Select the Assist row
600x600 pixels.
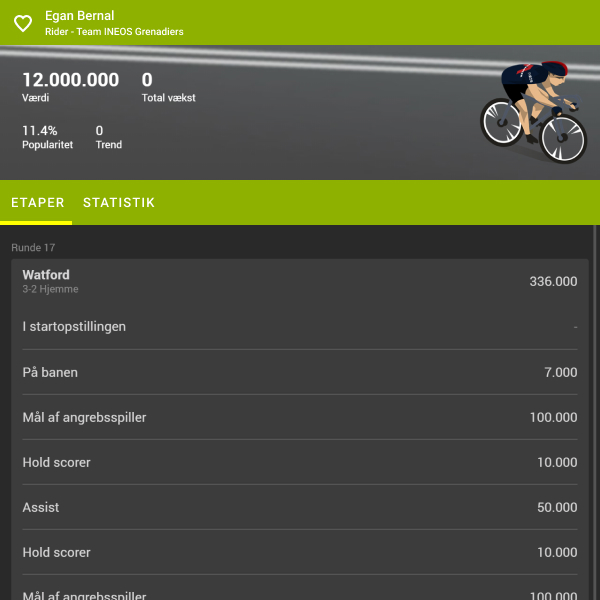point(300,507)
